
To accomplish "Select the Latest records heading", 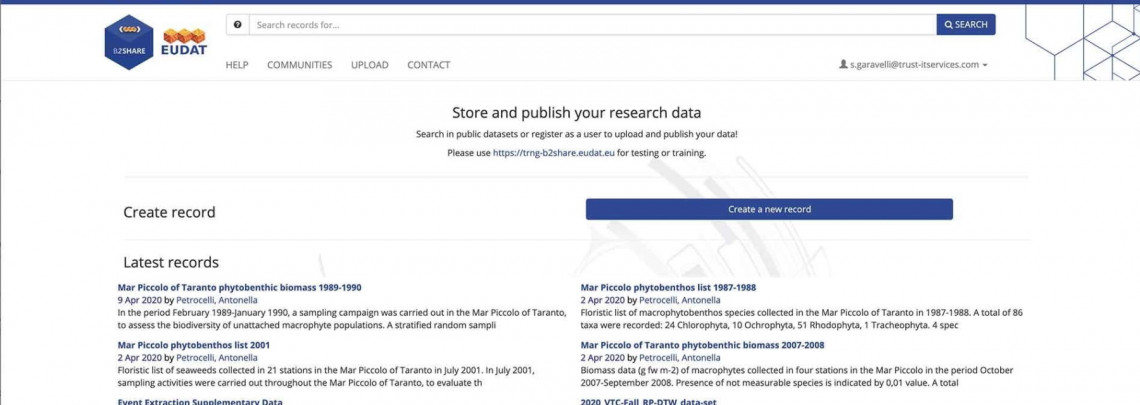I will (x=171, y=262).
